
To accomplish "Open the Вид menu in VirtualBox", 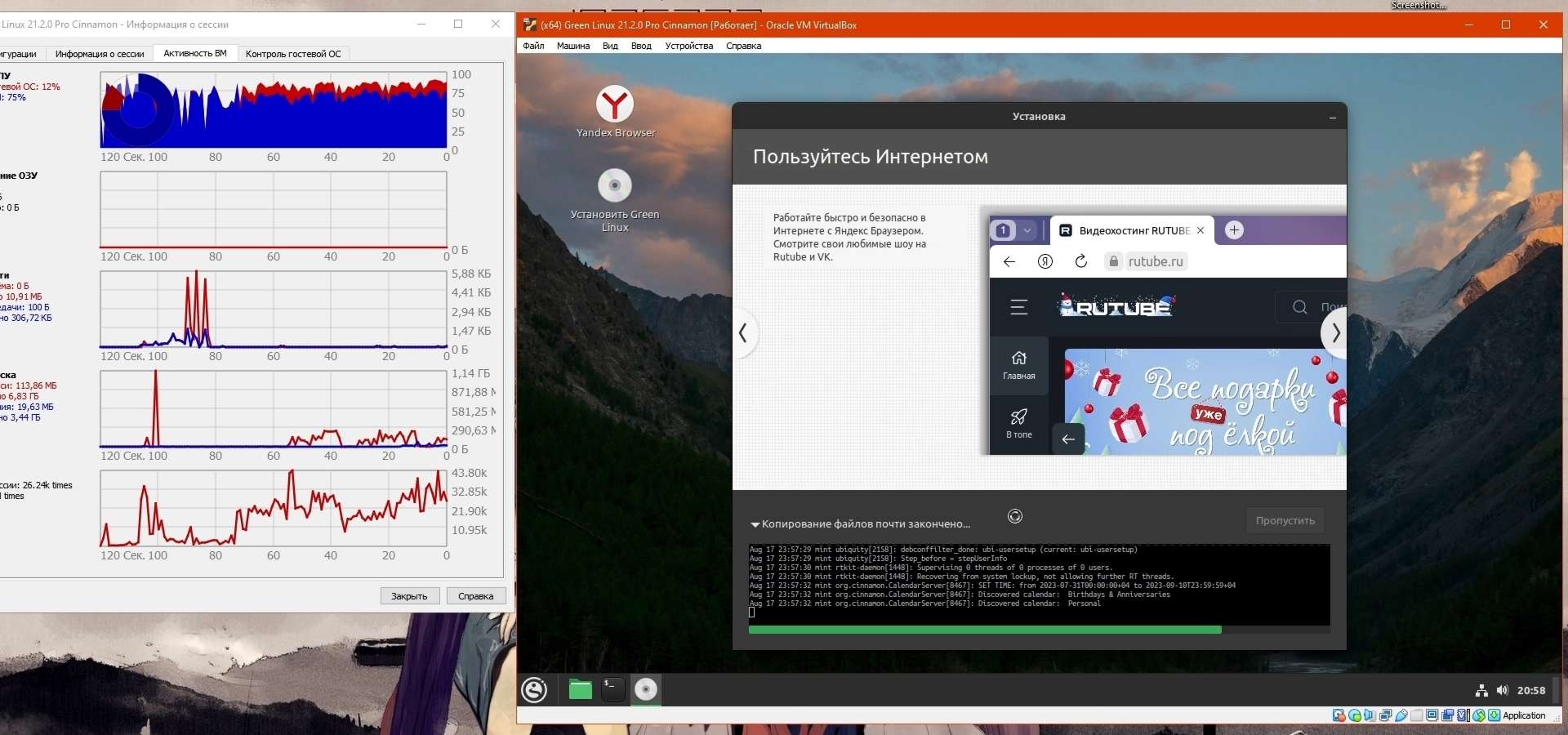I will pyautogui.click(x=610, y=46).
